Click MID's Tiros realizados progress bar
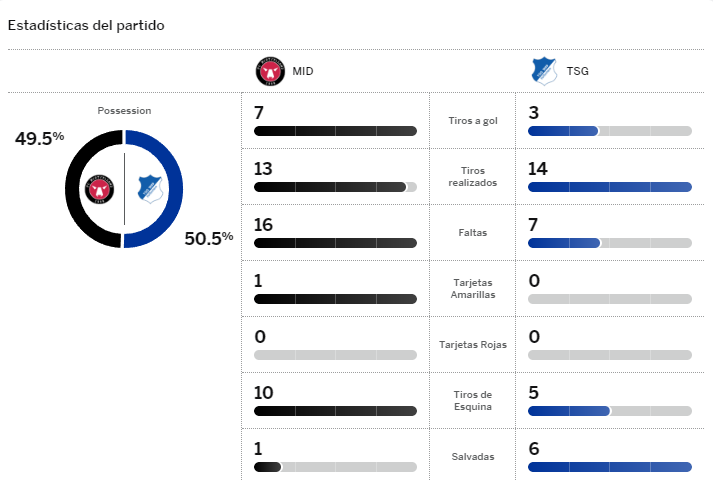 (x=335, y=187)
